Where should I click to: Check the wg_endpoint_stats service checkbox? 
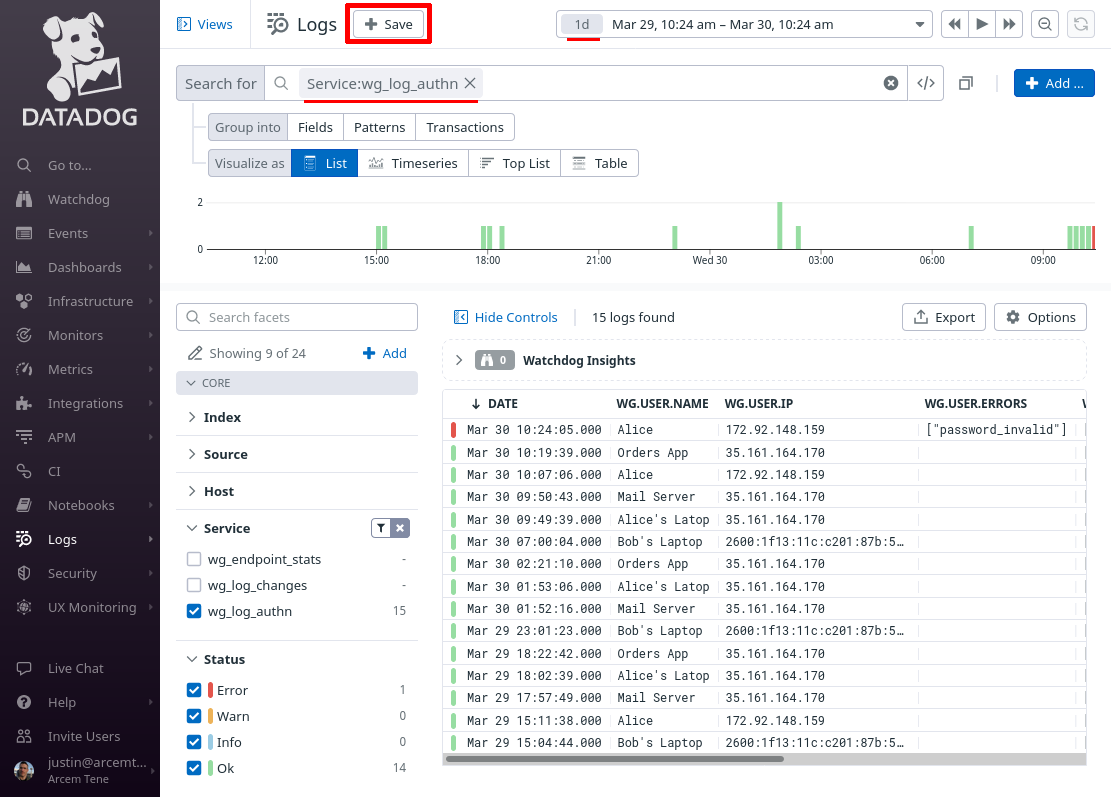[x=194, y=560]
